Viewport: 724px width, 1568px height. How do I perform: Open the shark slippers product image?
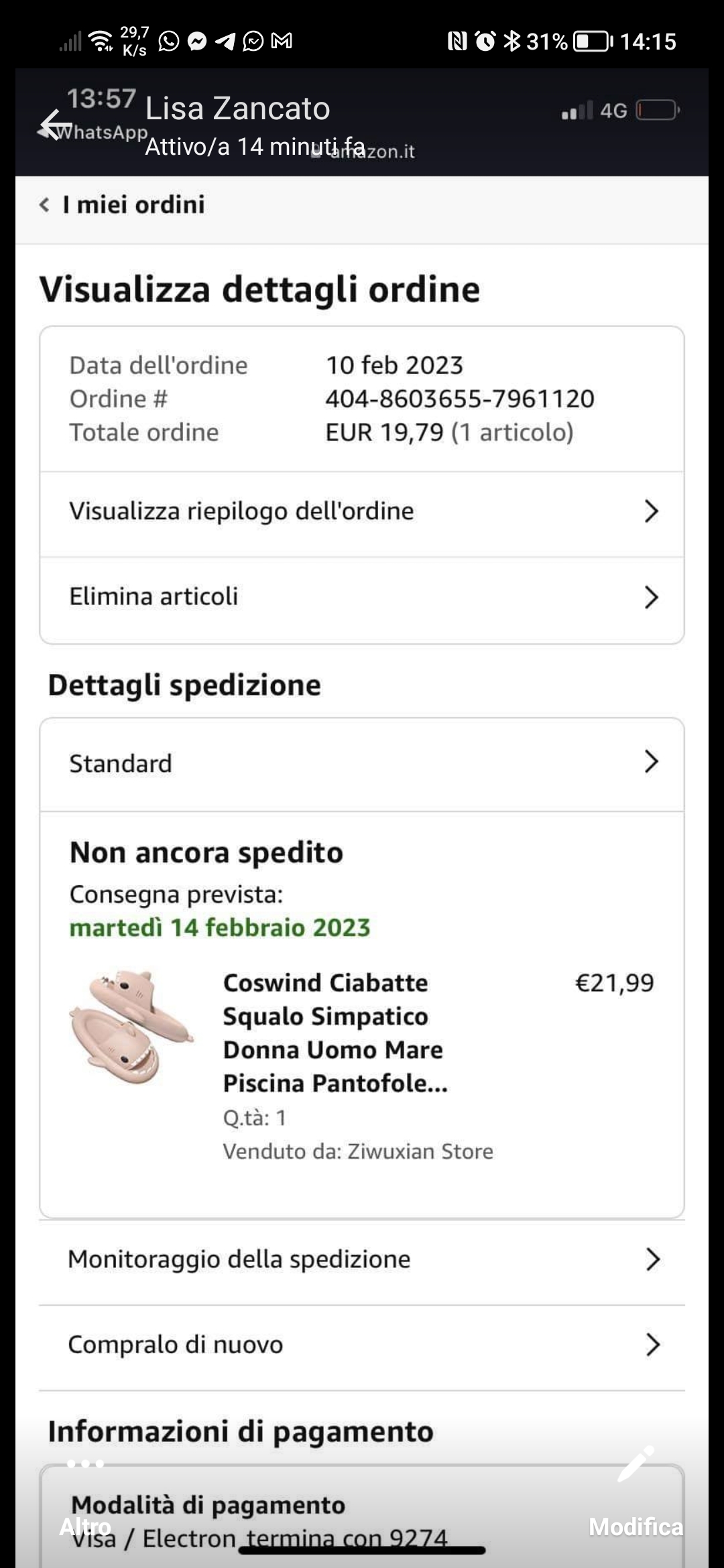[132, 1027]
